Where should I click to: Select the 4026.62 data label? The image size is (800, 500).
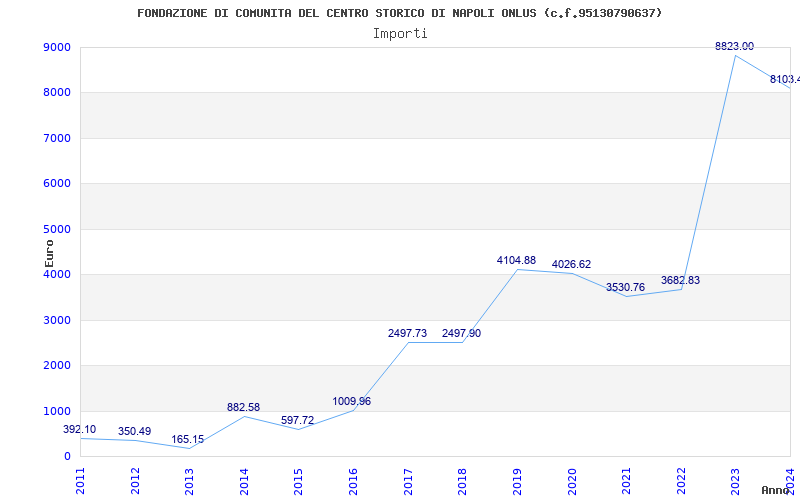pyautogui.click(x=571, y=265)
